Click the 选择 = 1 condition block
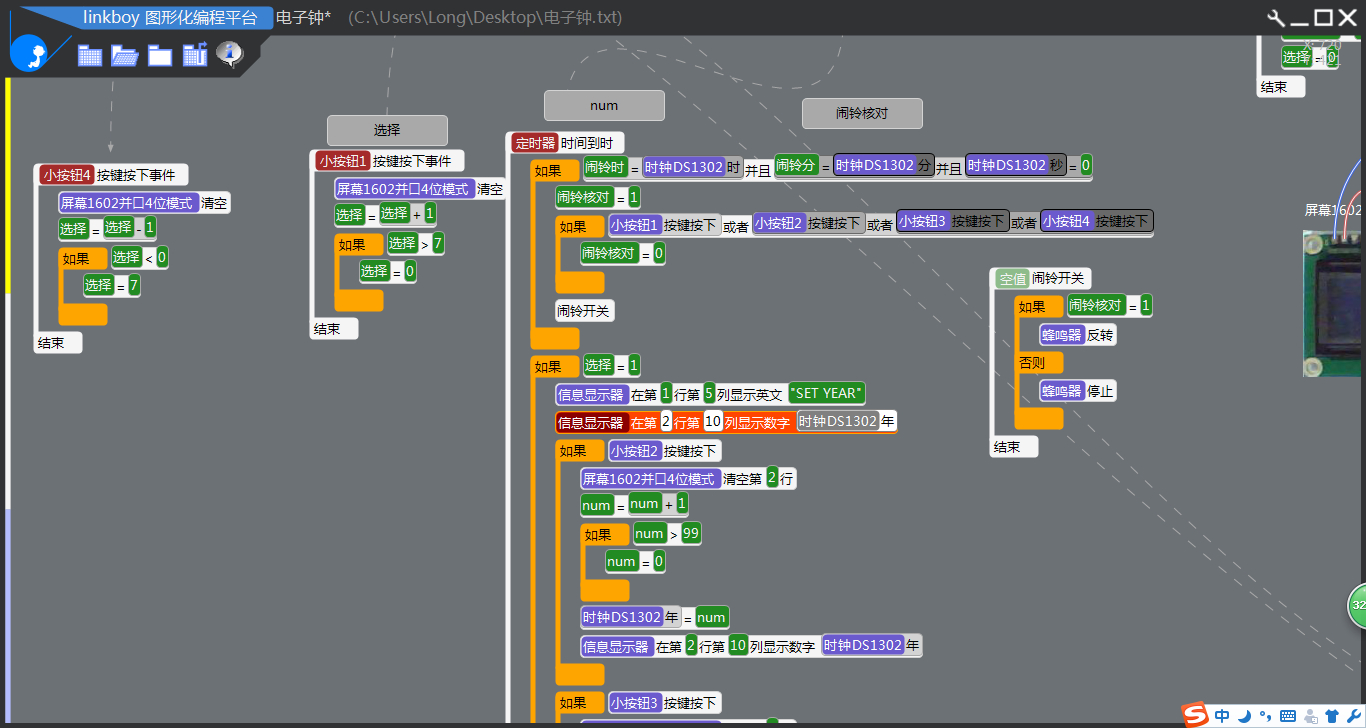Viewport: 1366px width, 728px height. 612,365
